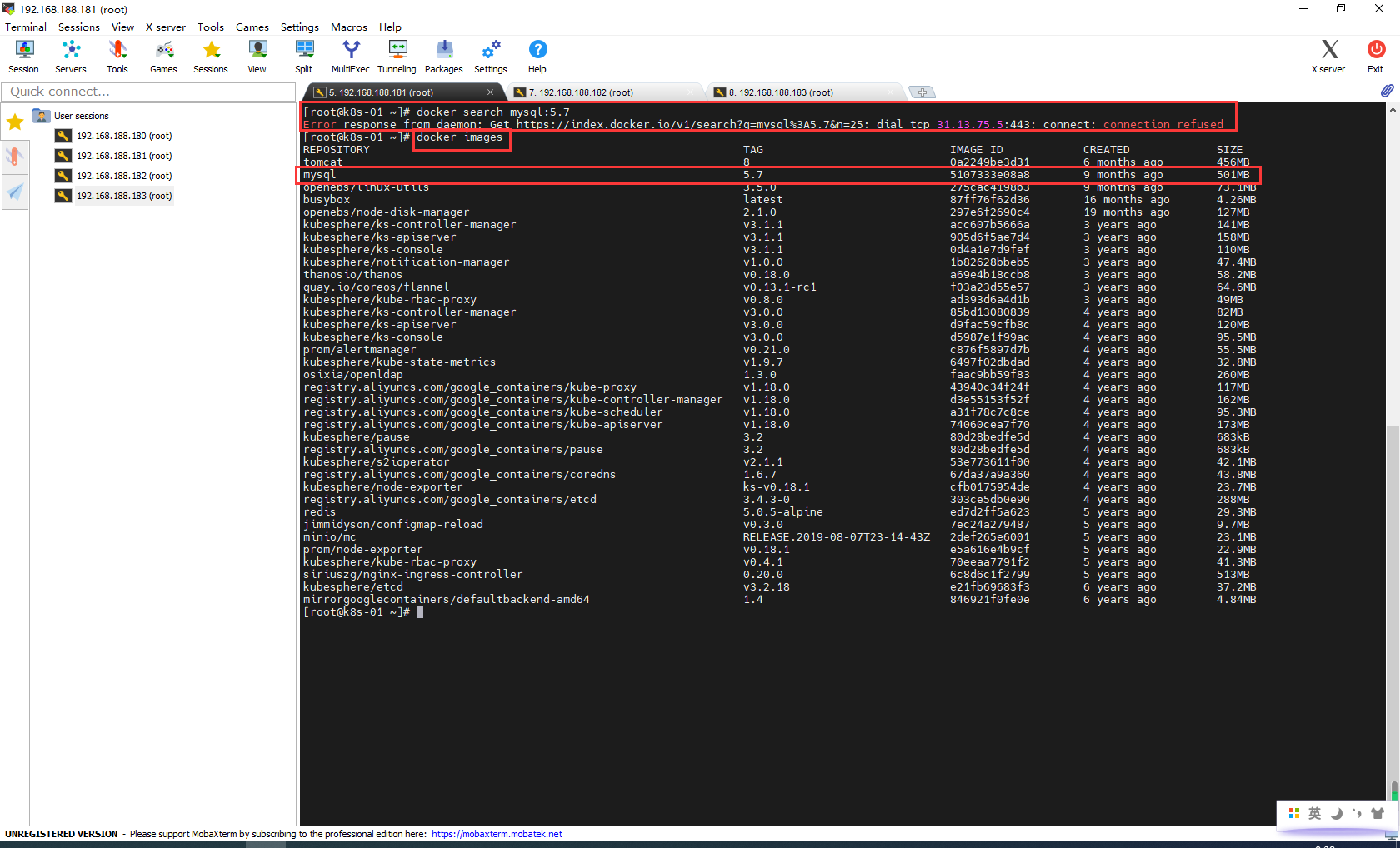Viewport: 1400px width, 848px height.
Task: Click the English input method indicator
Action: coord(1315,813)
